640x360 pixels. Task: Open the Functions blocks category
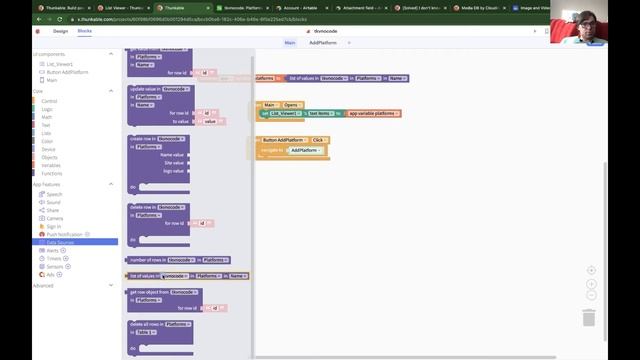coord(51,173)
